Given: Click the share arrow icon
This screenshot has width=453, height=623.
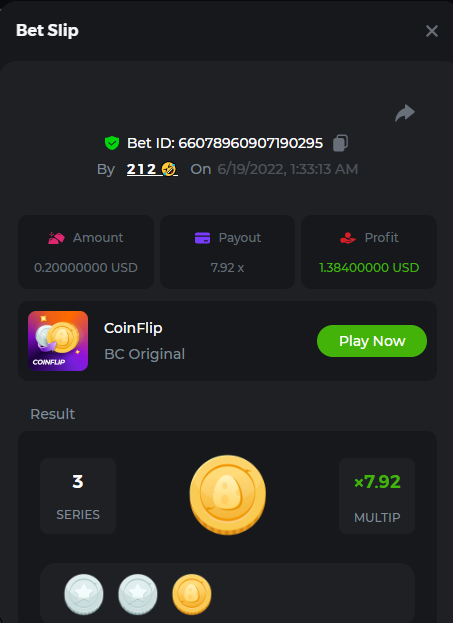Looking at the screenshot, I should click(405, 113).
